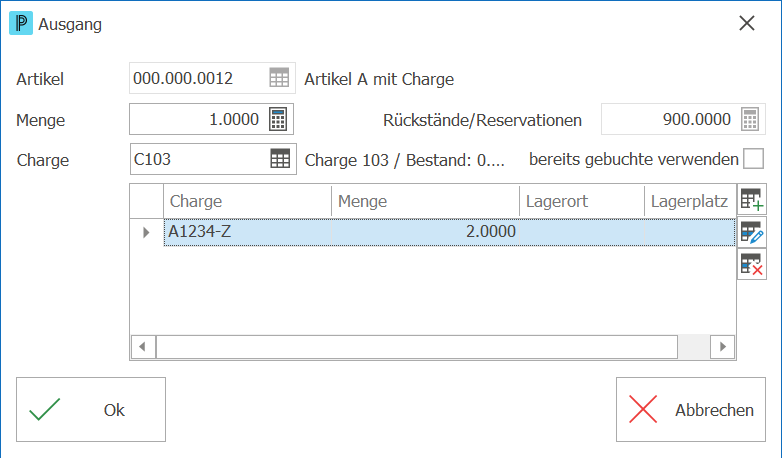Click the 'Charge 103 / Bestand' info text
782x458 pixels.
404,160
